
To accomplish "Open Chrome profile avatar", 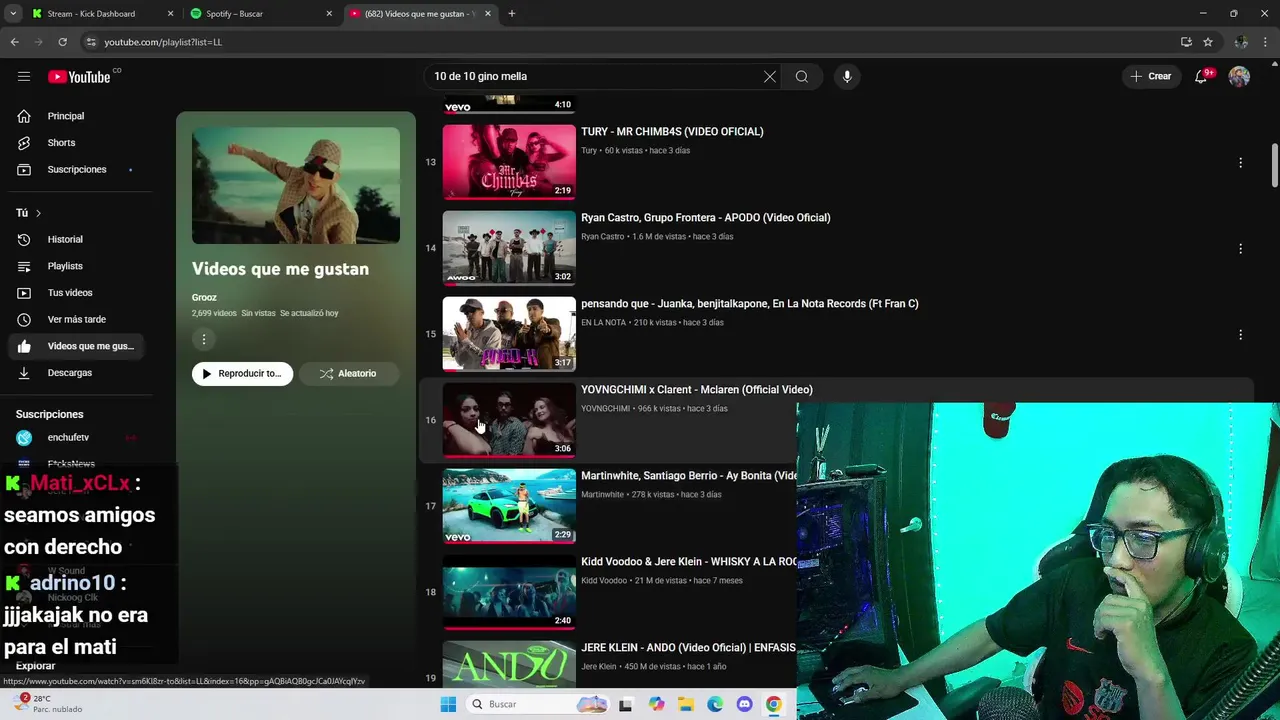I will click(x=1241, y=42).
